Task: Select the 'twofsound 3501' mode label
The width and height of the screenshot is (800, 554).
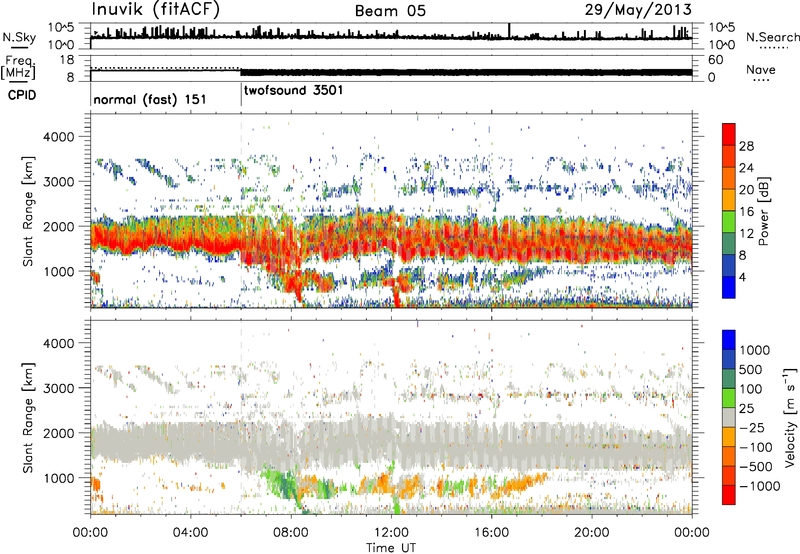Action: point(293,90)
